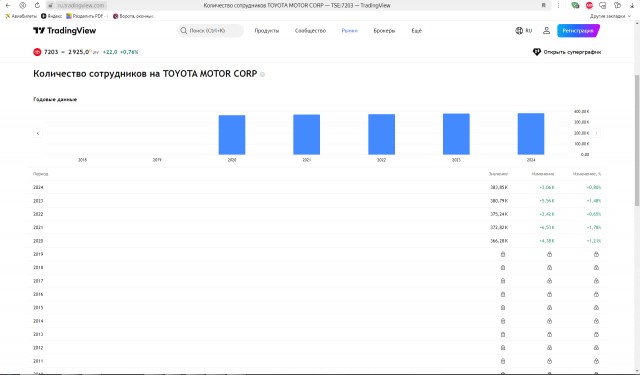Click the Toyota 7203 ticker logo
The height and width of the screenshot is (375, 640).
pos(37,52)
